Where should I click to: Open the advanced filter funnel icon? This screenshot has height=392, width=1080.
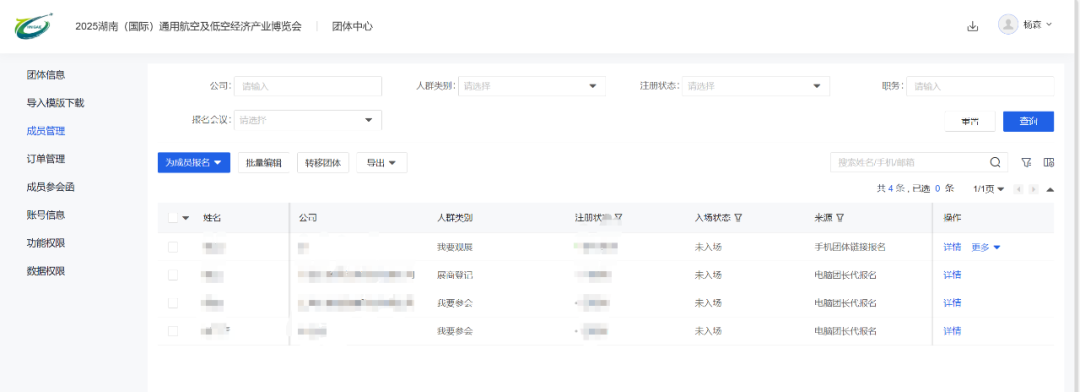pos(1026,163)
